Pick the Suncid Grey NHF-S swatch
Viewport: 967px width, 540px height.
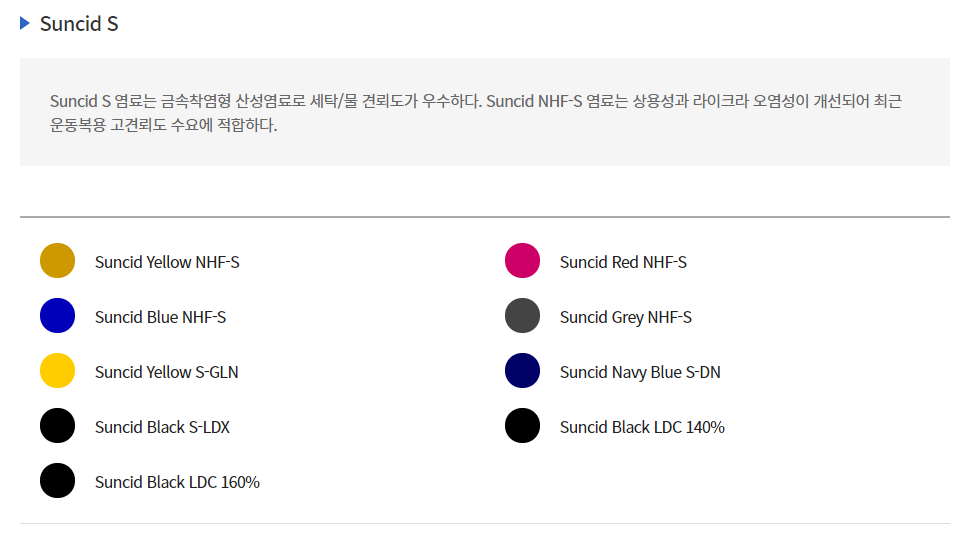[522, 316]
